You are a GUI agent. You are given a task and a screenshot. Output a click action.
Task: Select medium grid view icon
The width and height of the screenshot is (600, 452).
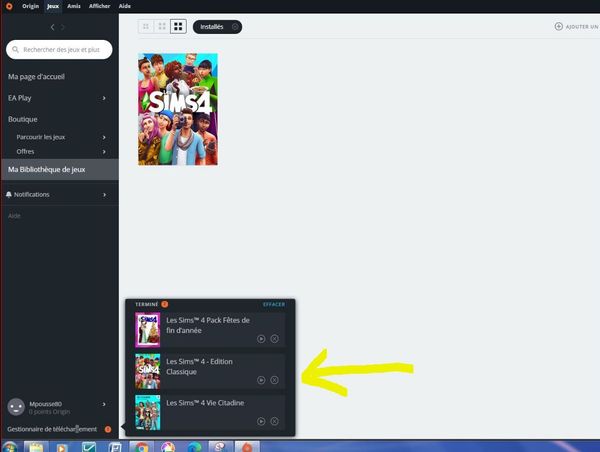pyautogui.click(x=162, y=26)
